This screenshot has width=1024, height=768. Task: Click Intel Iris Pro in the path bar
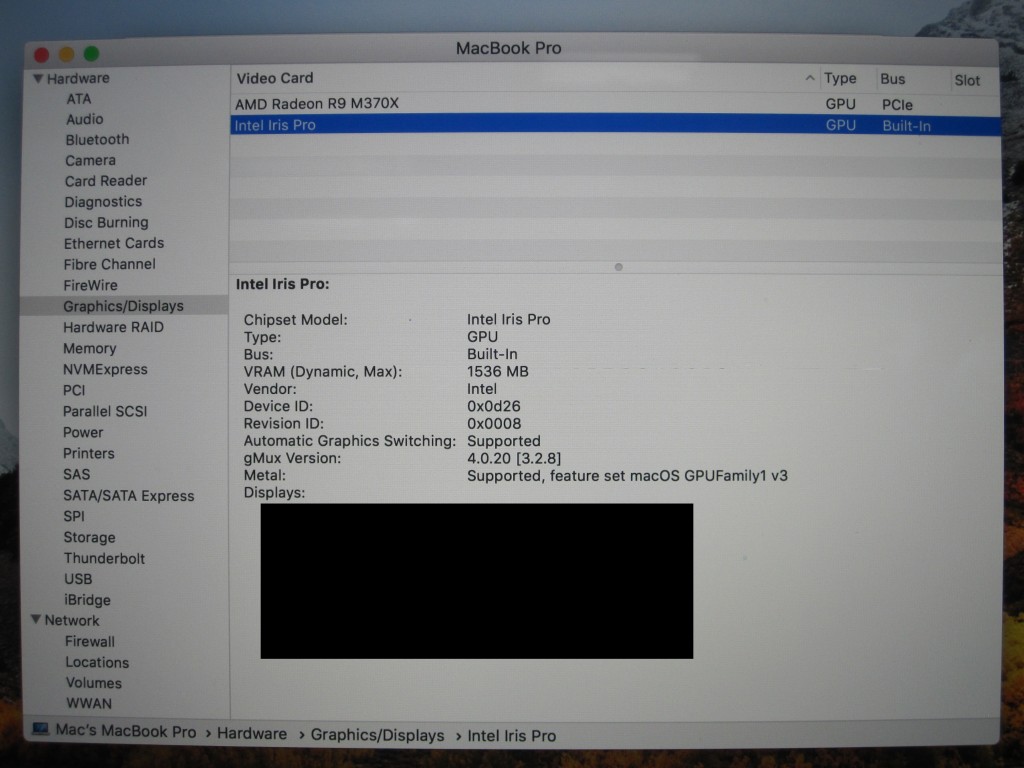click(512, 736)
